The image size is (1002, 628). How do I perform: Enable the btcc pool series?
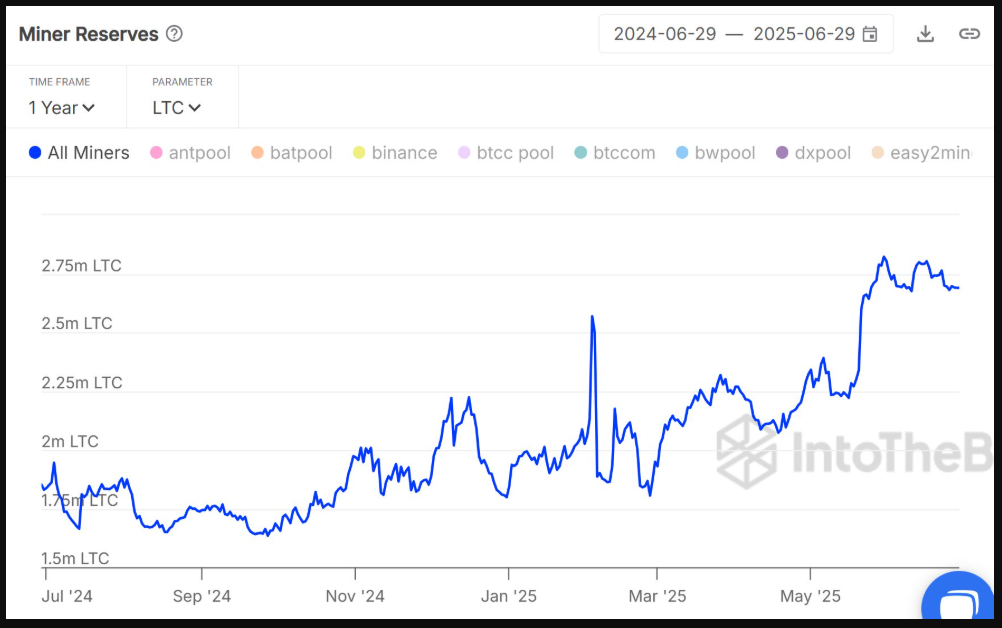click(505, 153)
